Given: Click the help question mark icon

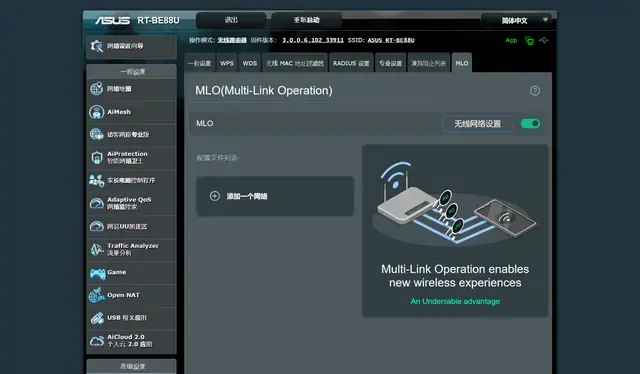Looking at the screenshot, I should click(x=535, y=91).
